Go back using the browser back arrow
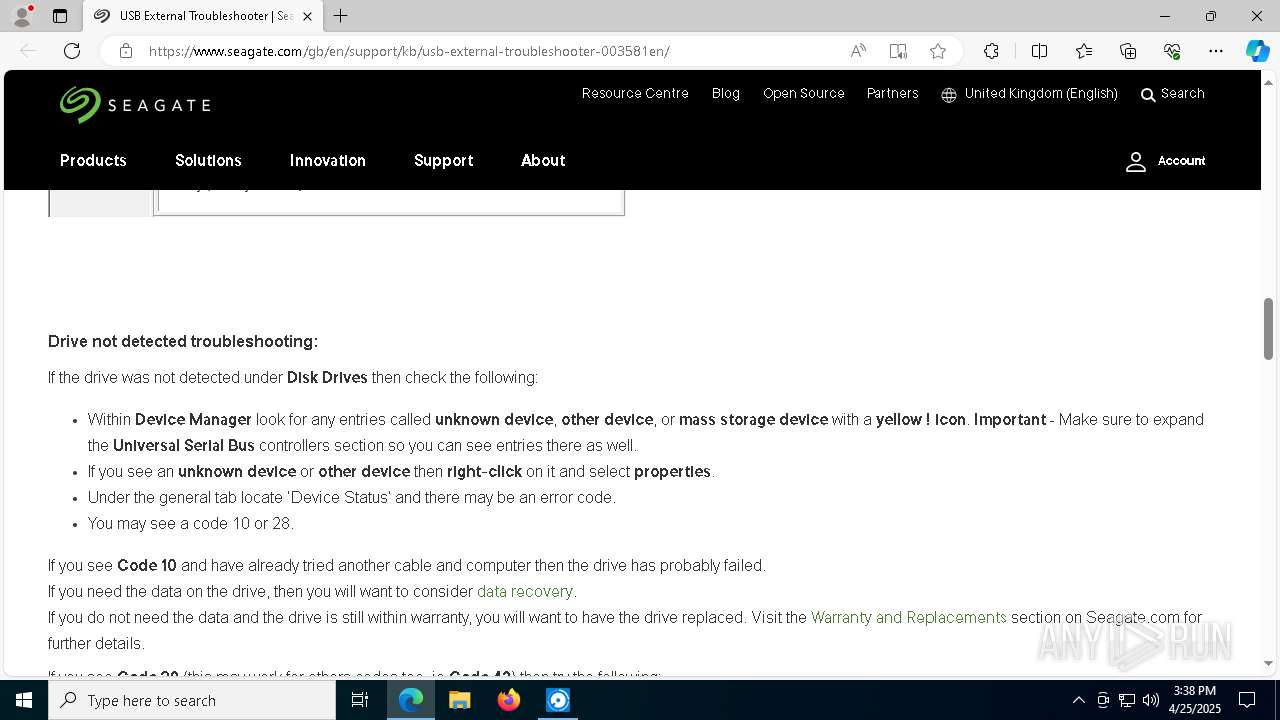Screen dimensions: 1280x720 click(x=28, y=51)
